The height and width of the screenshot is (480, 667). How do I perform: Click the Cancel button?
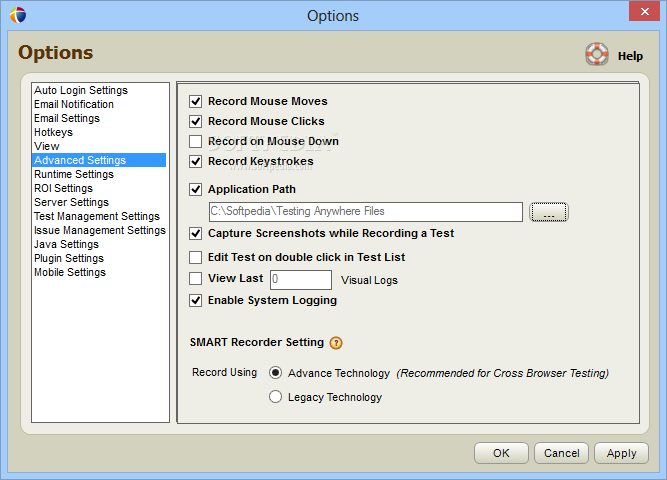(562, 453)
